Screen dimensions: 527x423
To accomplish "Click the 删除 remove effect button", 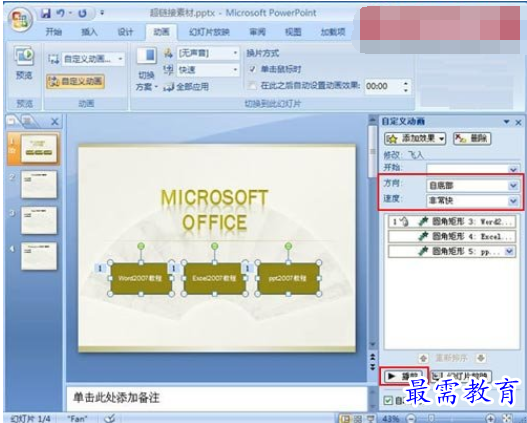I will 472,138.
